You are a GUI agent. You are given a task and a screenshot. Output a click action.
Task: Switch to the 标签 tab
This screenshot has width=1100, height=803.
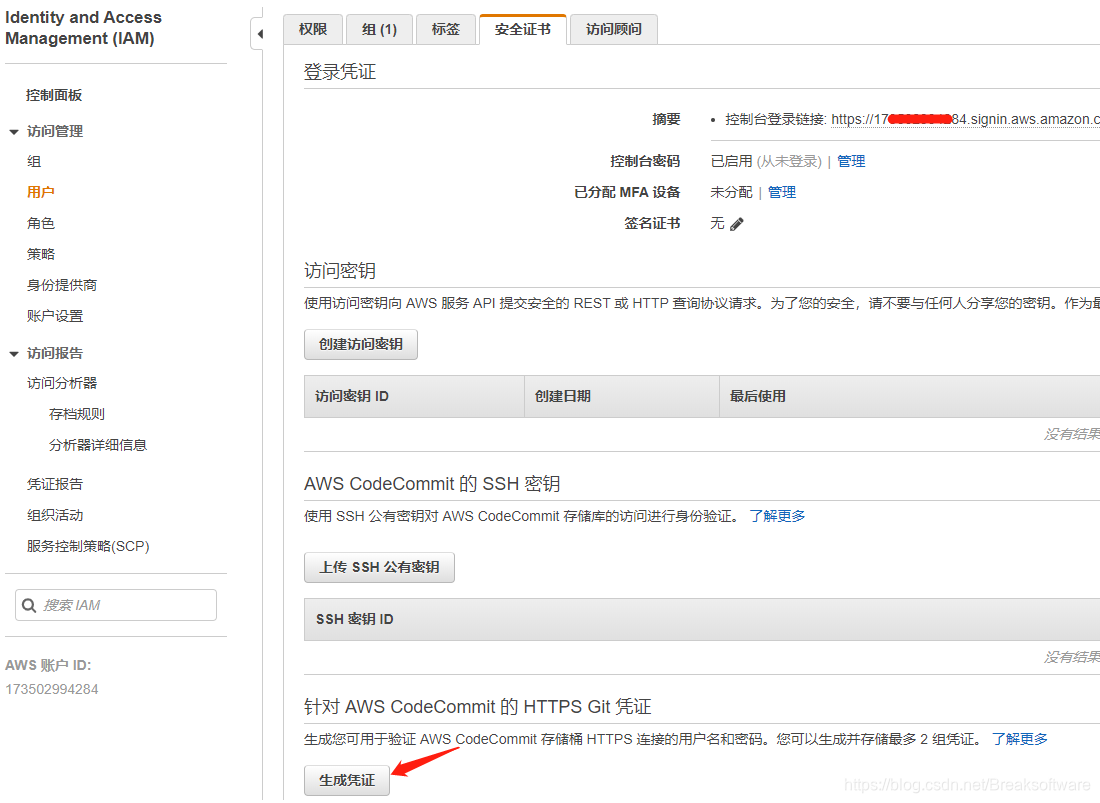coord(445,29)
